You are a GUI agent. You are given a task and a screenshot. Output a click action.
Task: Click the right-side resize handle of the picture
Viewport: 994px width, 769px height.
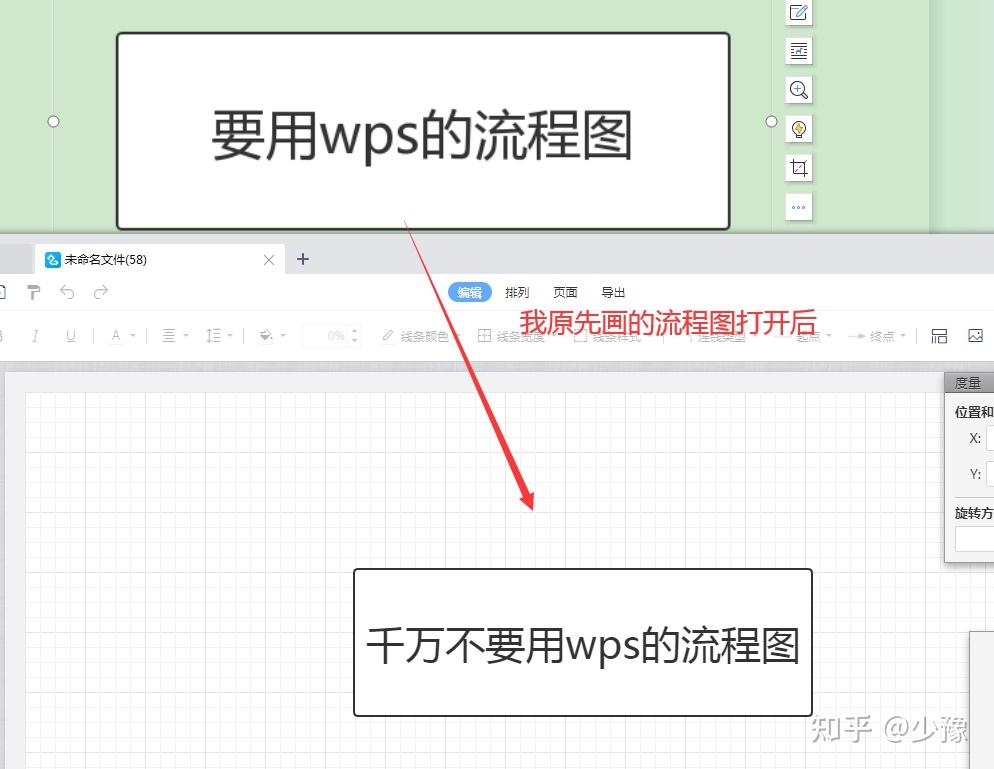771,121
